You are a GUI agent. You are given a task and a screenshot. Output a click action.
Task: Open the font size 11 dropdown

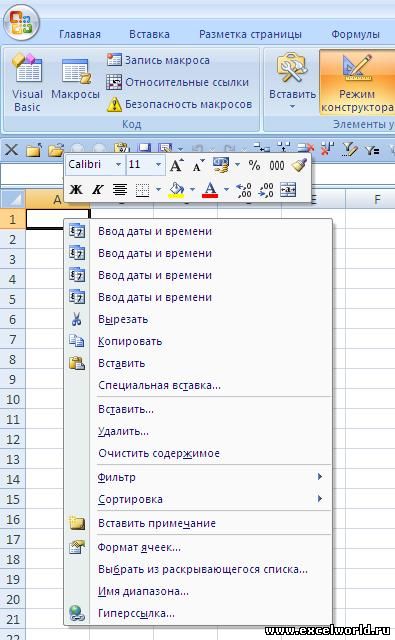tap(158, 164)
